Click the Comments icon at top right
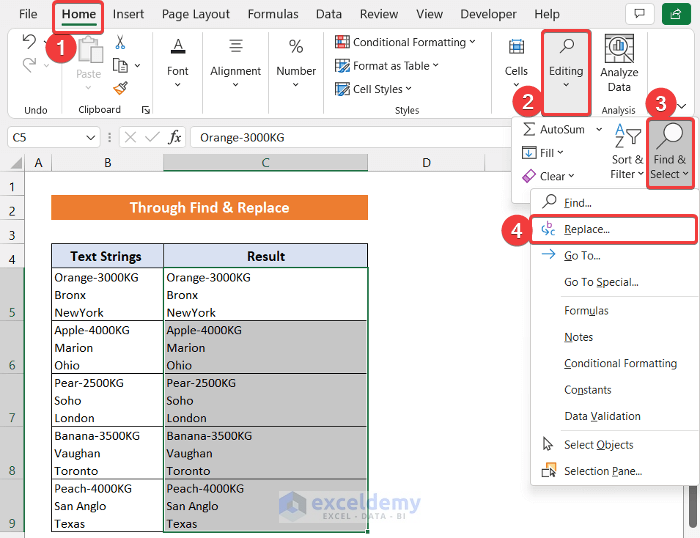This screenshot has width=700, height=538. pos(639,14)
